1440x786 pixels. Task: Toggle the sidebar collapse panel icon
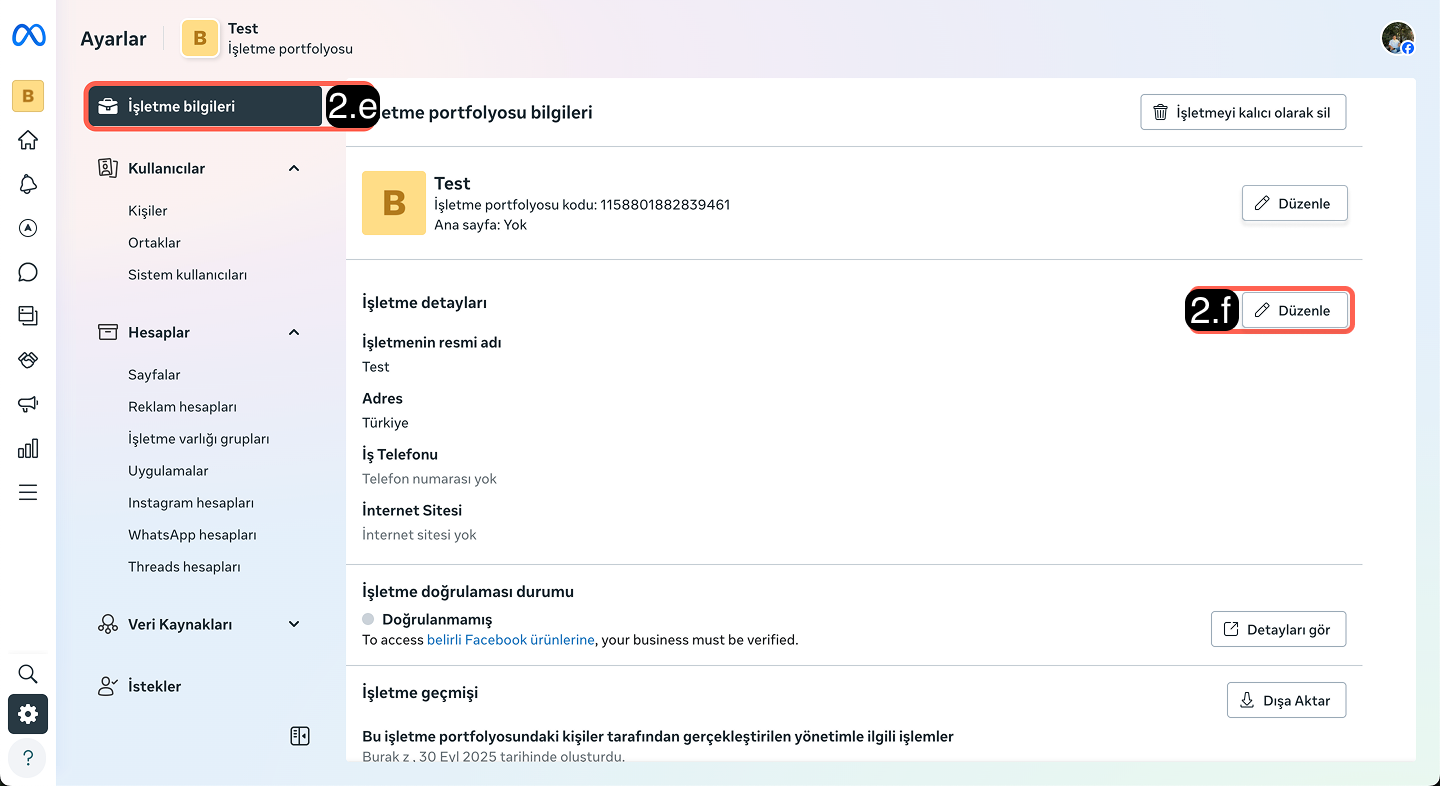tap(299, 736)
